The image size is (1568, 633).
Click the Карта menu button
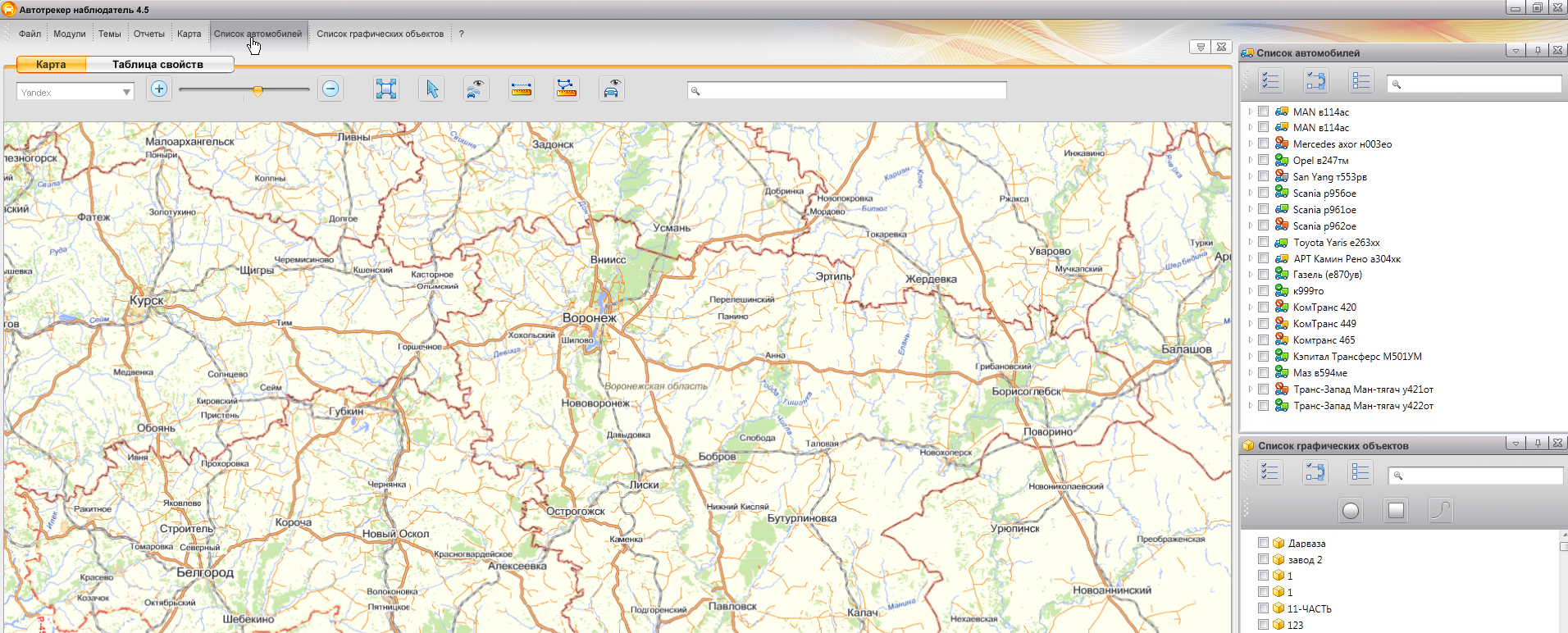[189, 34]
